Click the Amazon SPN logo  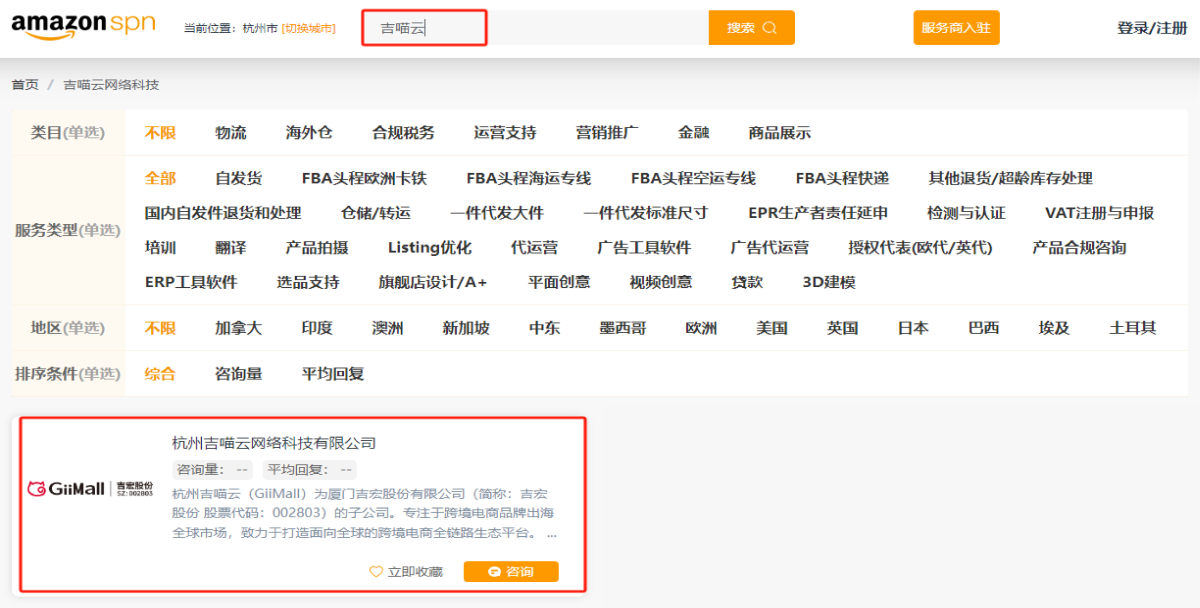tap(83, 27)
